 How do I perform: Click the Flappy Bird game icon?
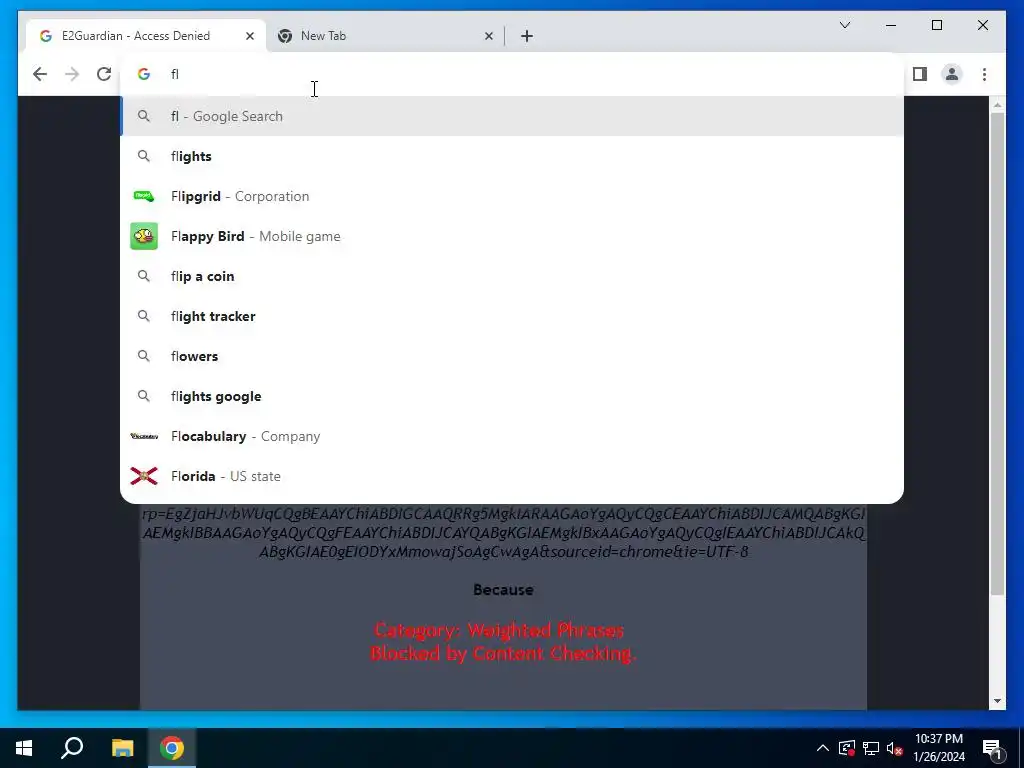point(144,236)
